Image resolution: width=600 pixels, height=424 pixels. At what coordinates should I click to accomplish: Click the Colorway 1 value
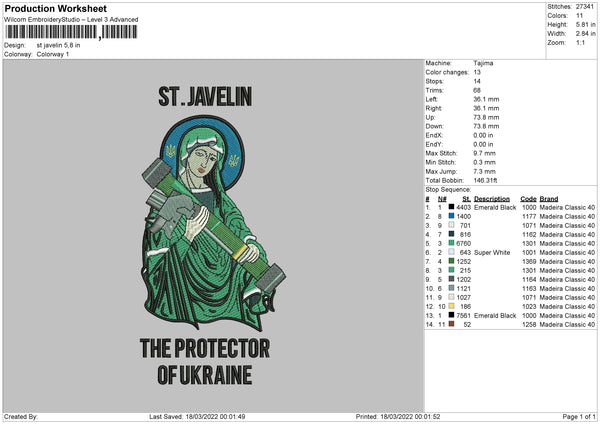[53, 54]
